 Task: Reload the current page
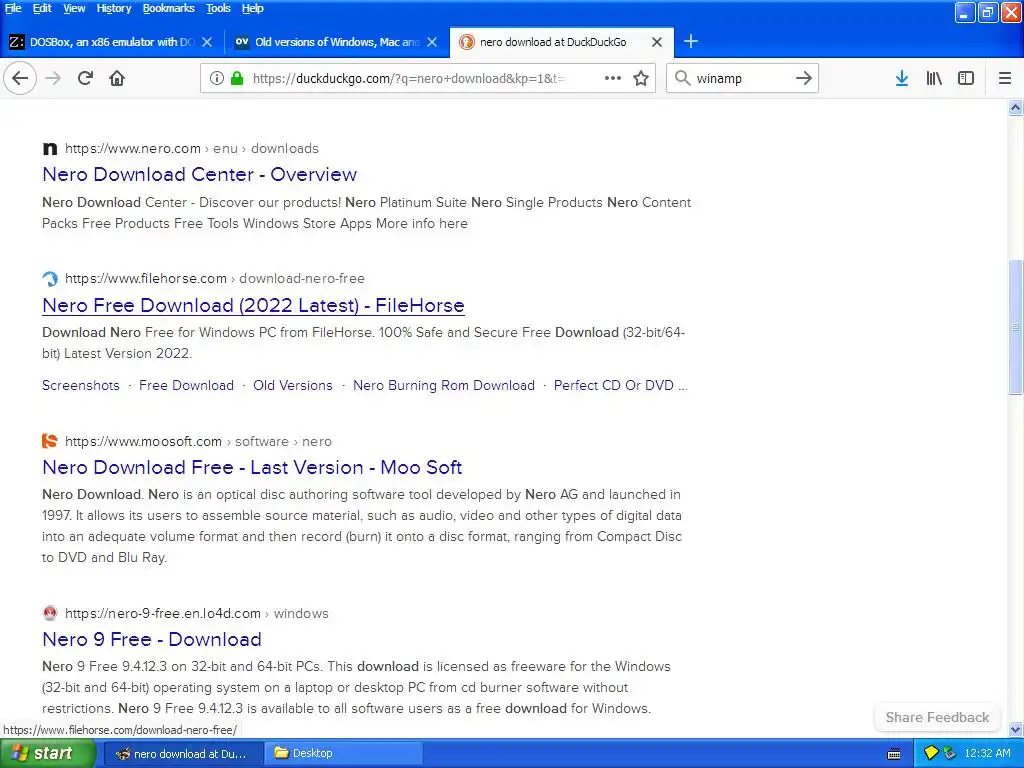tap(85, 78)
